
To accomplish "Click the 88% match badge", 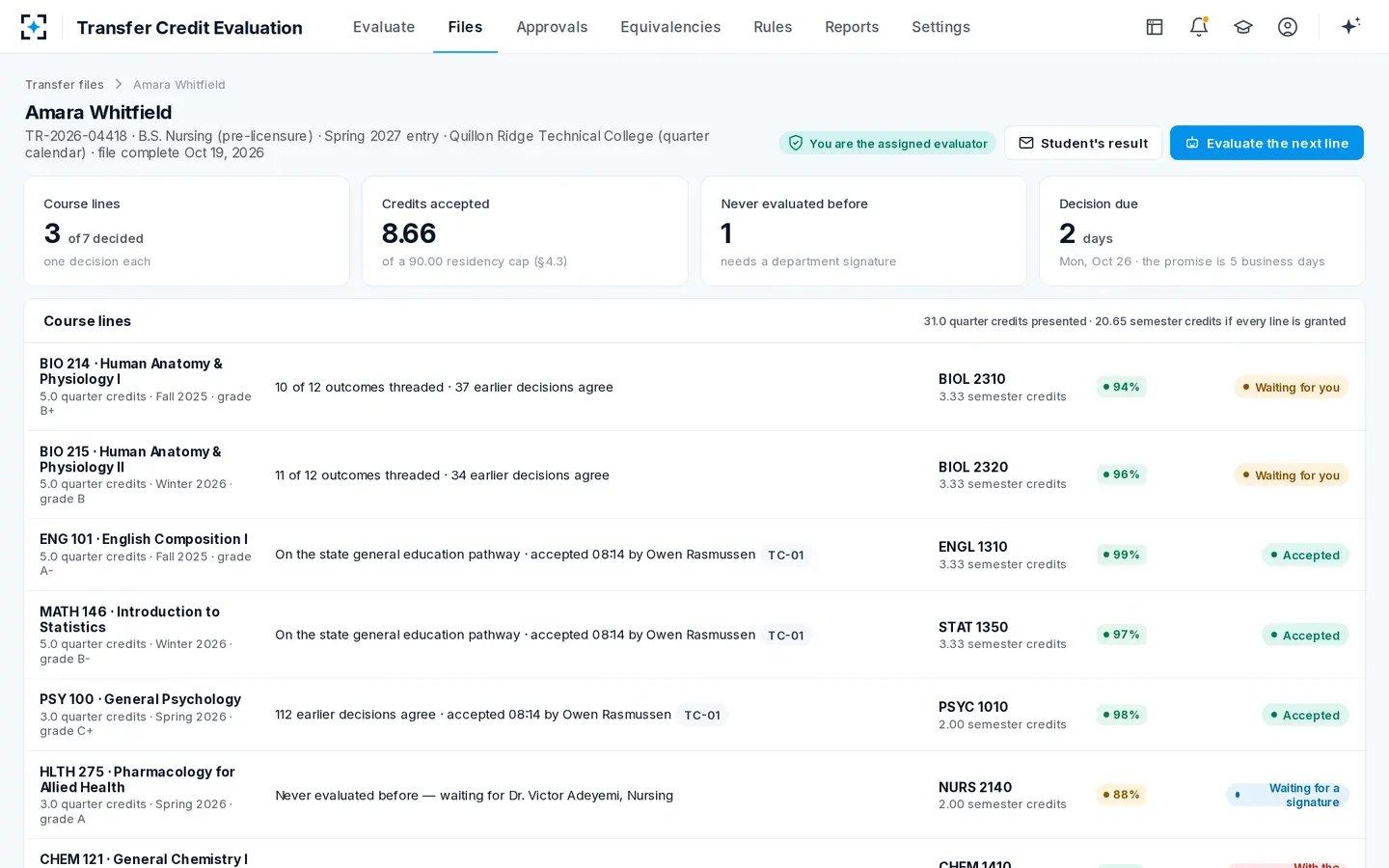I will (1121, 795).
